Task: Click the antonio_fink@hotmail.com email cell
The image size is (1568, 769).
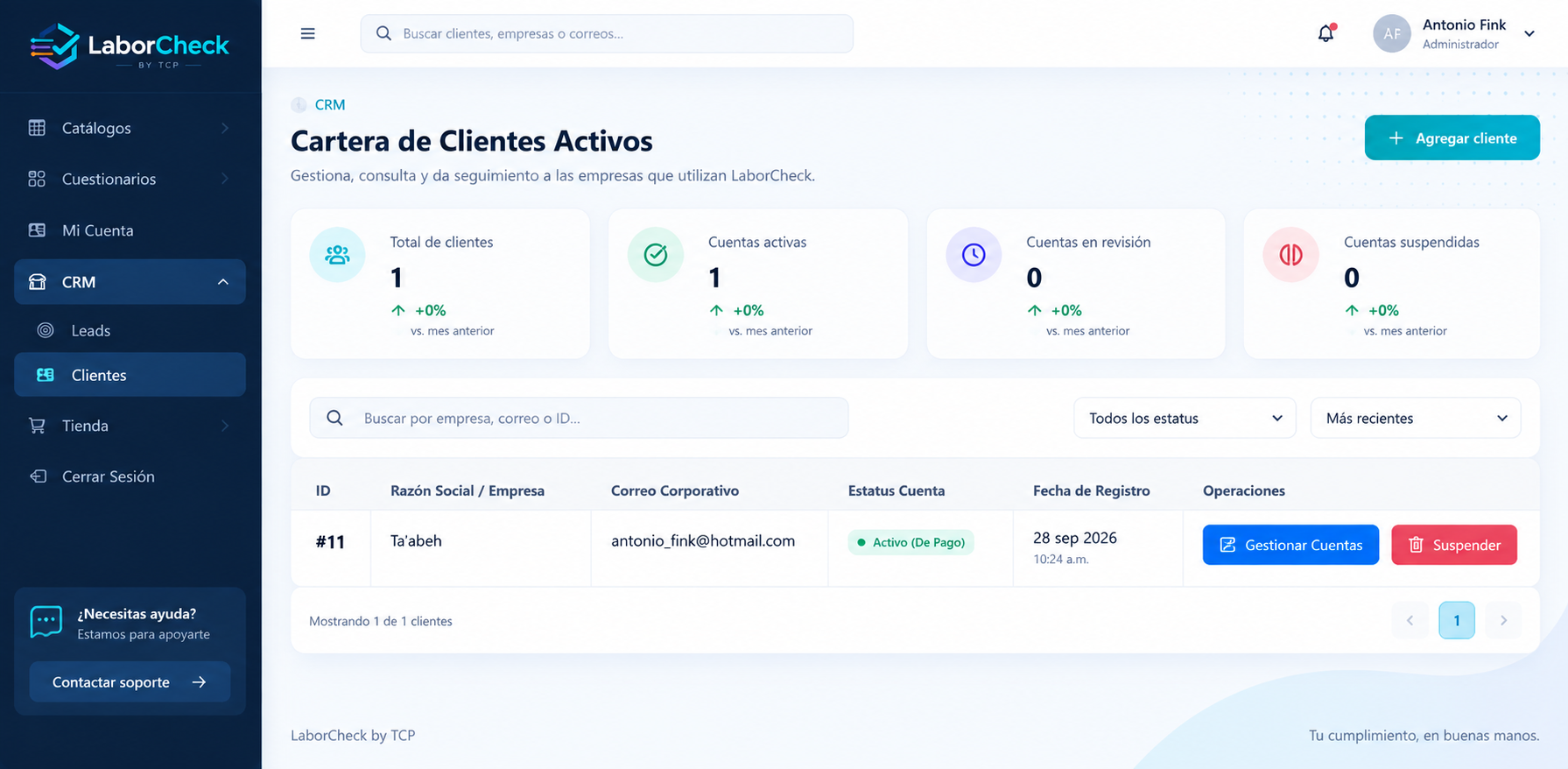Action: click(703, 540)
